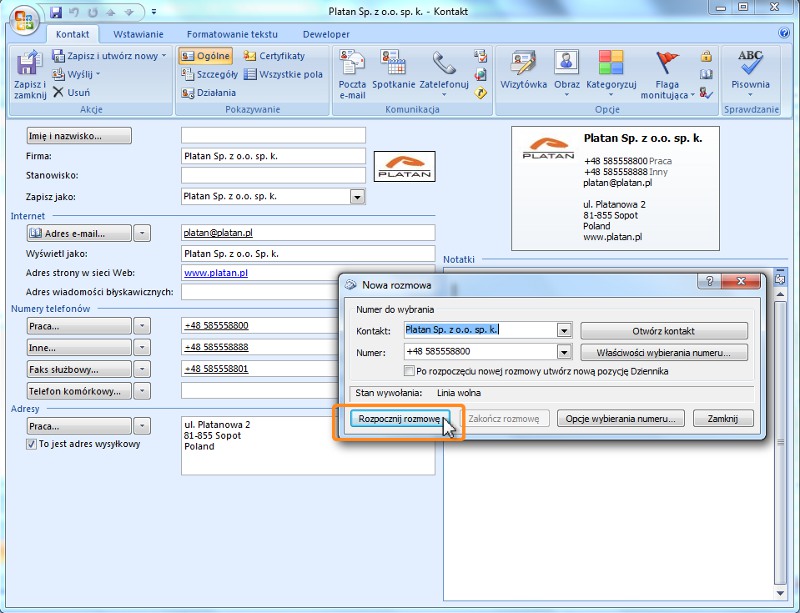Screen dimensions: 800x613
Task: Expand the Numer combo box in dialog
Action: (564, 352)
